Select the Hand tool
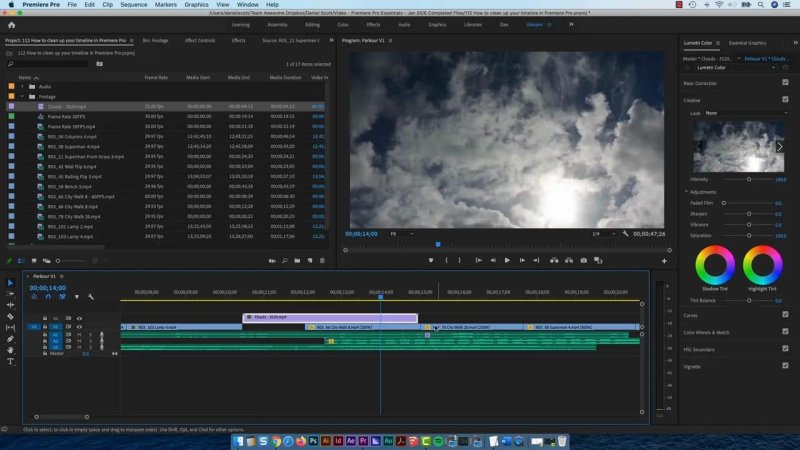800x450 pixels. click(10, 350)
